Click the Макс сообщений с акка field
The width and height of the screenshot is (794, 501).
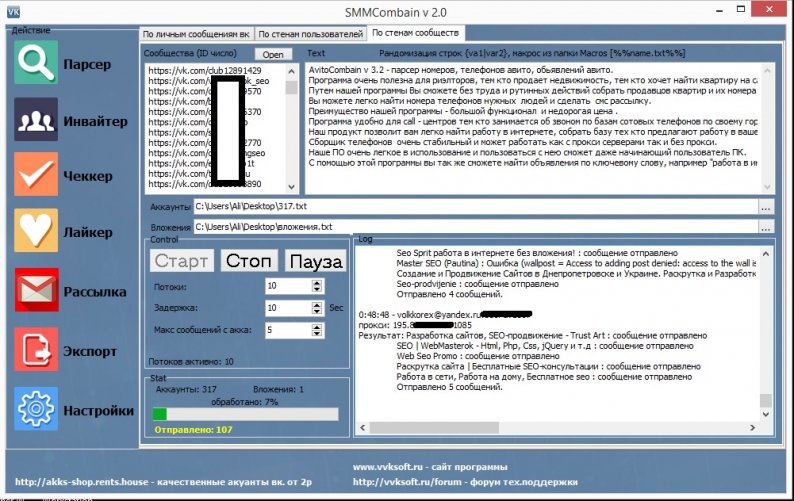tap(288, 330)
